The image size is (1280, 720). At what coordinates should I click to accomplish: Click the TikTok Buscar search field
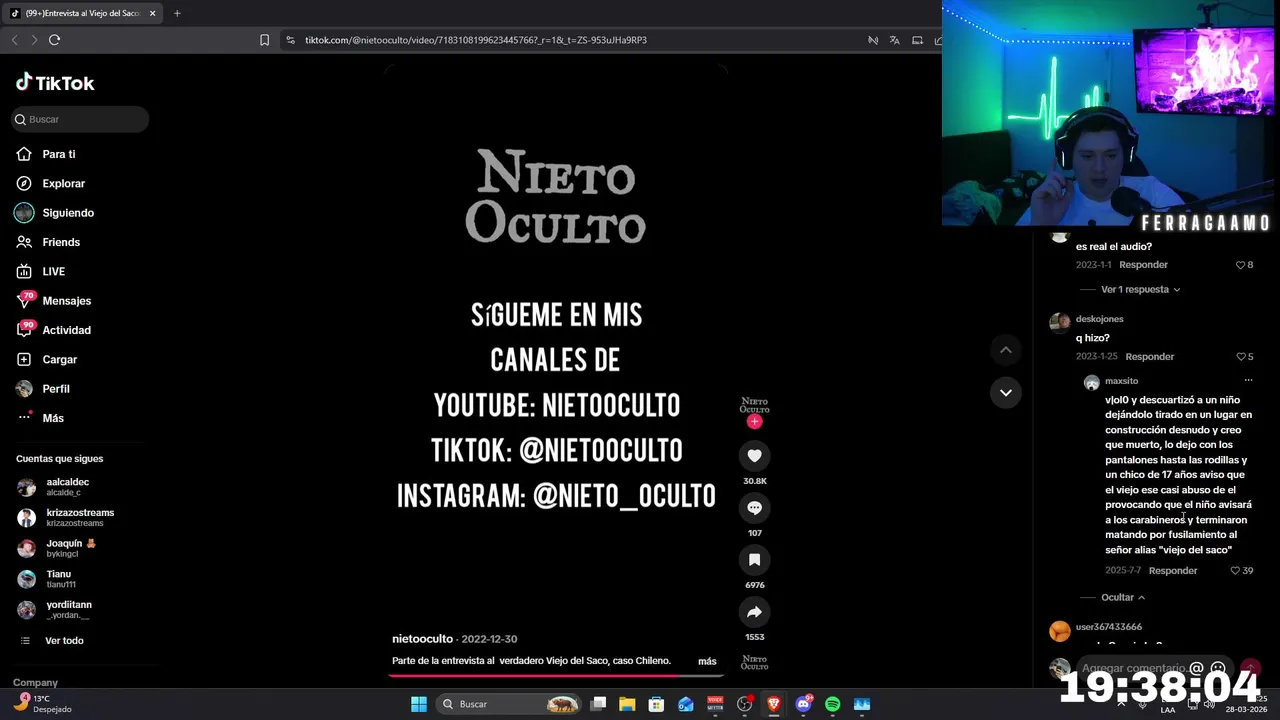(x=80, y=119)
